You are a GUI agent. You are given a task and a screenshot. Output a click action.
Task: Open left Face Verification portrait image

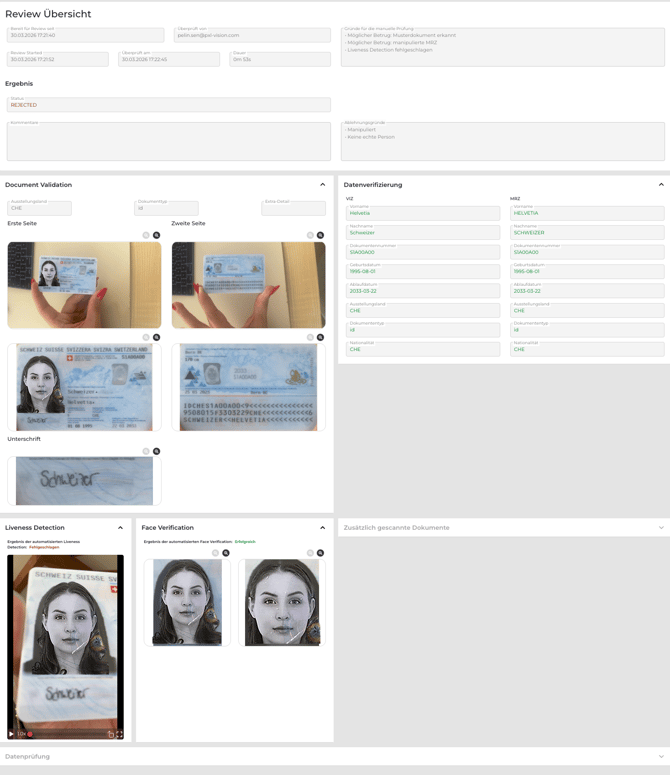(187, 603)
